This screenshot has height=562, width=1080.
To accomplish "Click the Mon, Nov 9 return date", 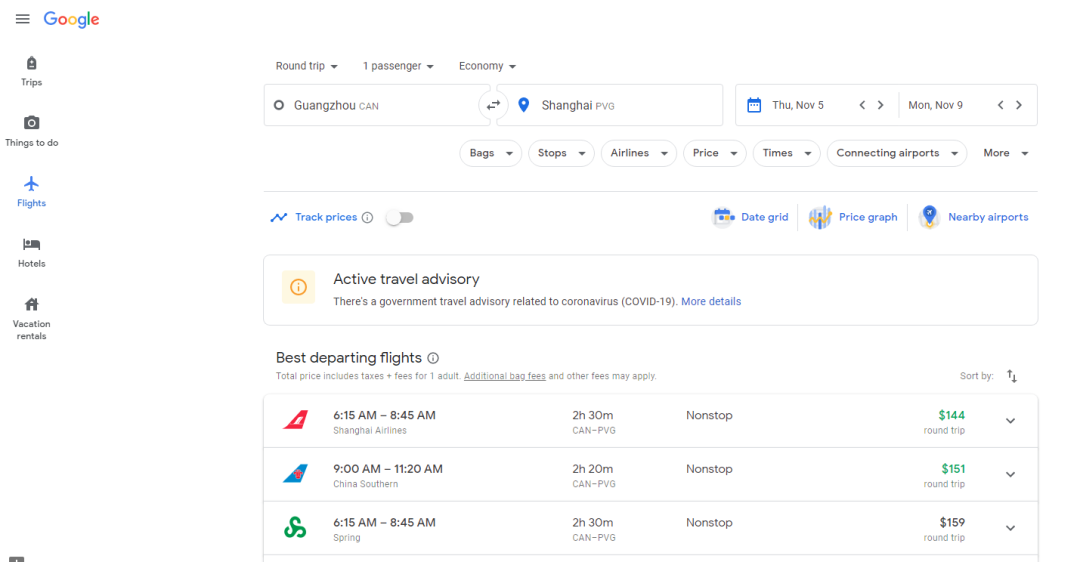I will [935, 105].
